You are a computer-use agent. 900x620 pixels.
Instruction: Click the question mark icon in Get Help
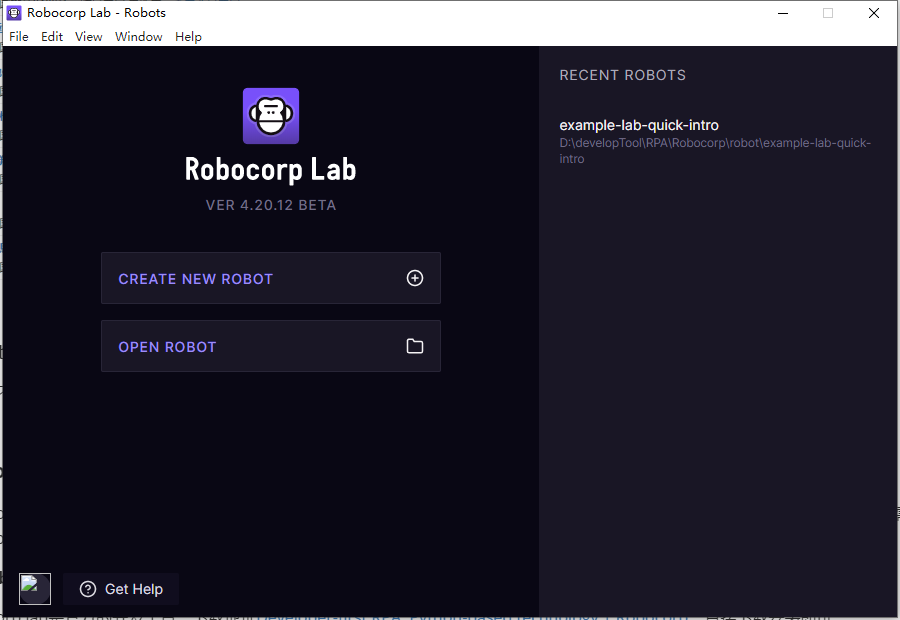click(87, 589)
